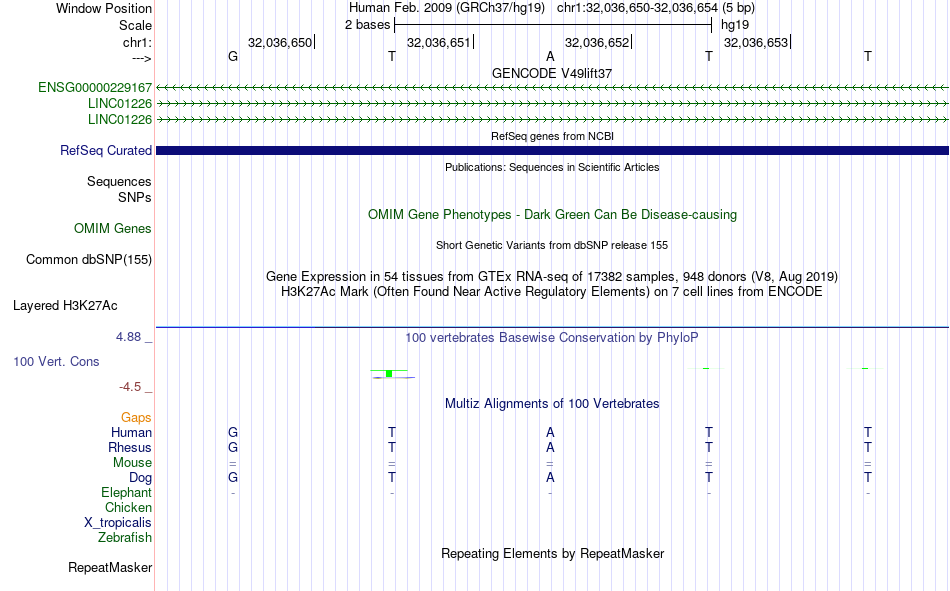Viewport: 950px width, 591px height.
Task: Select the SNPs track label
Action: 135,198
